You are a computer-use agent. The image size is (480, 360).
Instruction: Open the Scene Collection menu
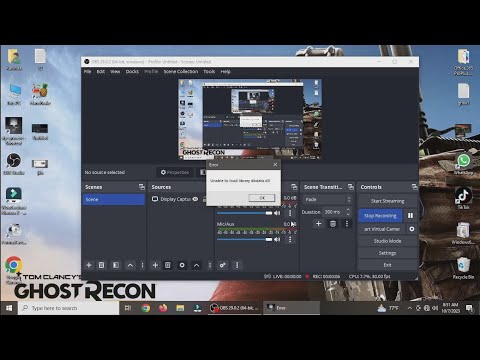click(181, 72)
